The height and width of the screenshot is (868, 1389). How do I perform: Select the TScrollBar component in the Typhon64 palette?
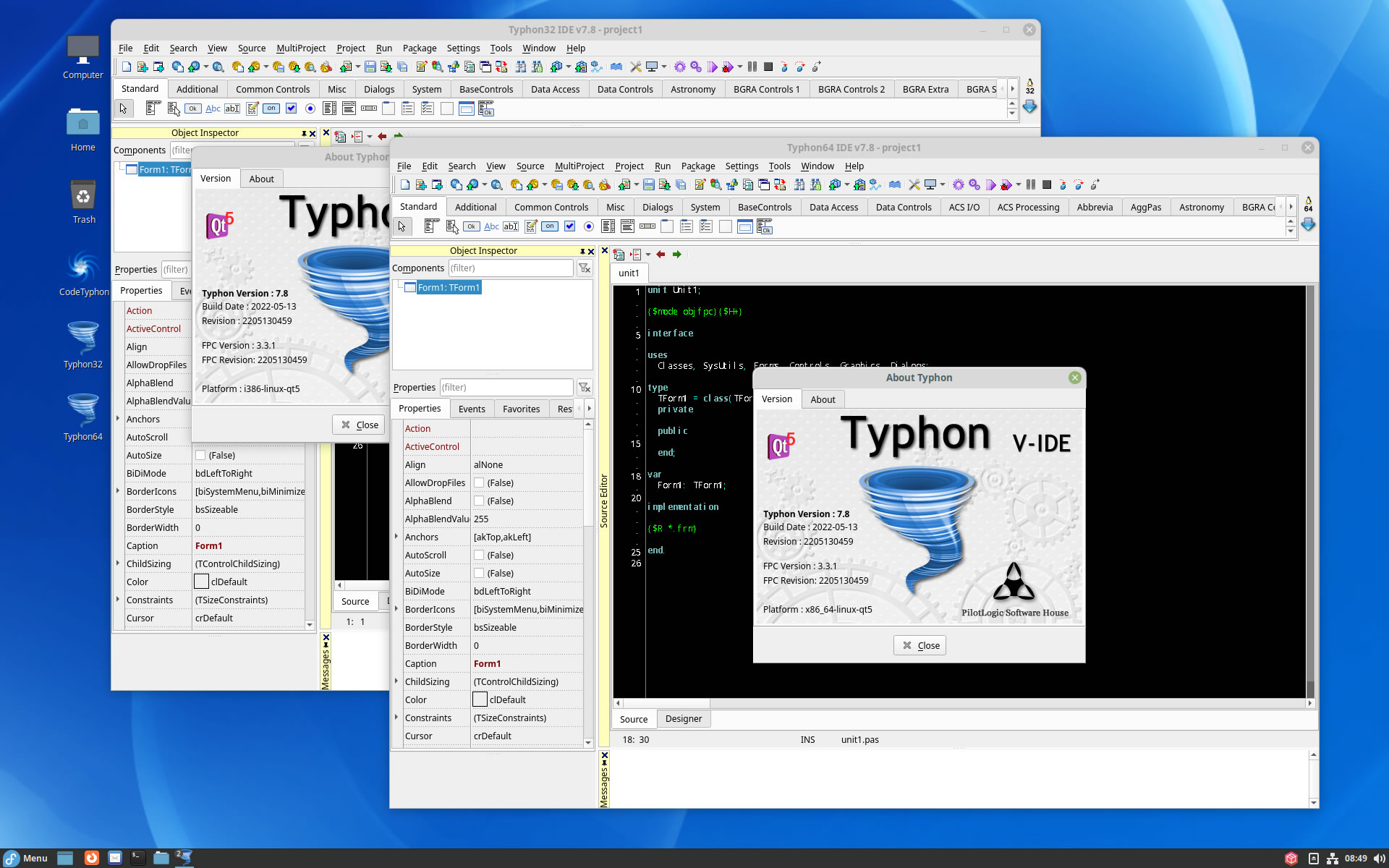(647, 226)
